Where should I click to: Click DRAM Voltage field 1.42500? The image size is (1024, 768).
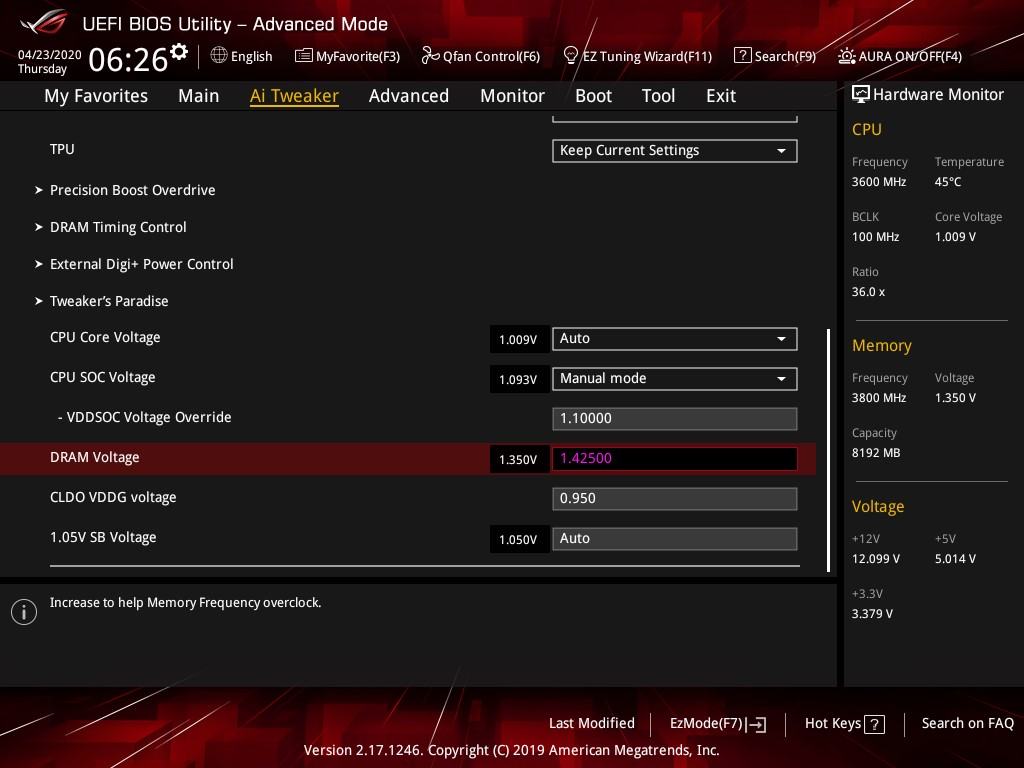pos(675,458)
